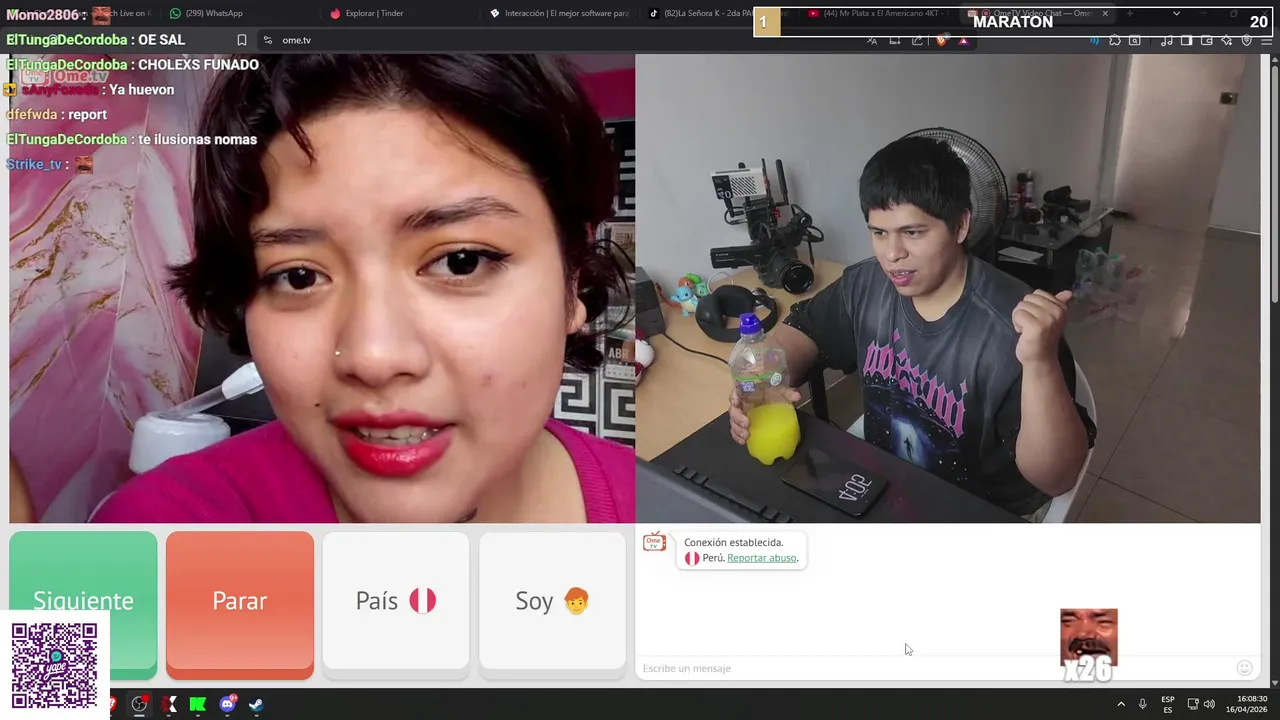Open Brave Shields lion icon

pos(942,40)
